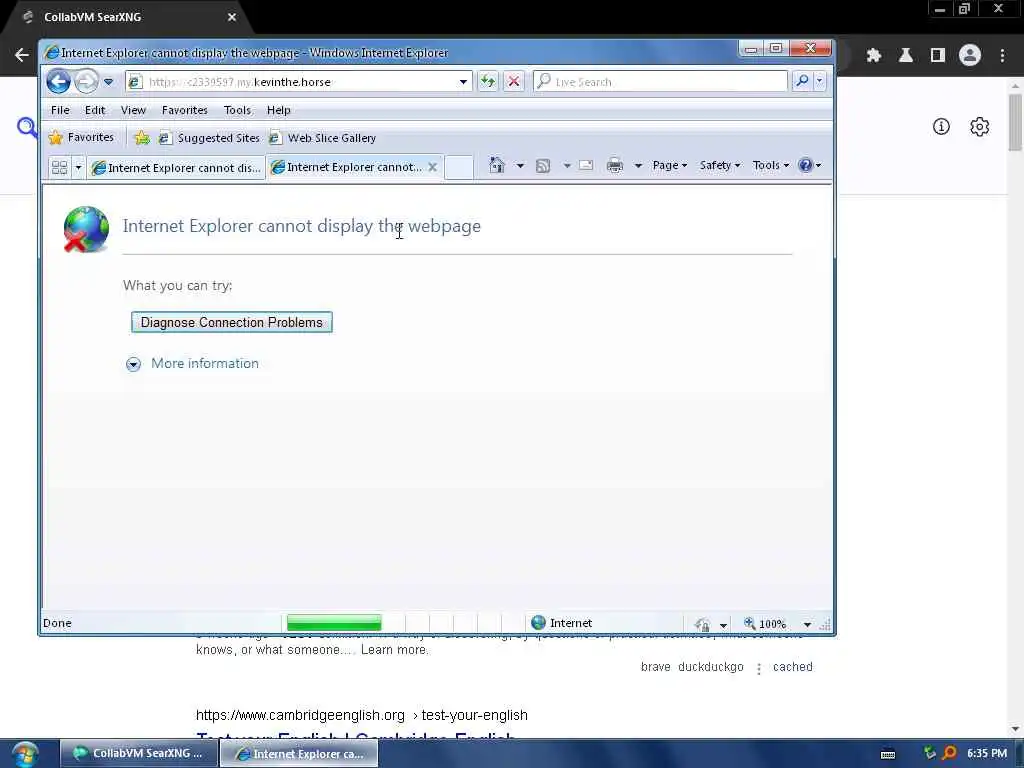Viewport: 1024px width, 768px height.
Task: Expand the address bar history dropdown
Action: [463, 82]
